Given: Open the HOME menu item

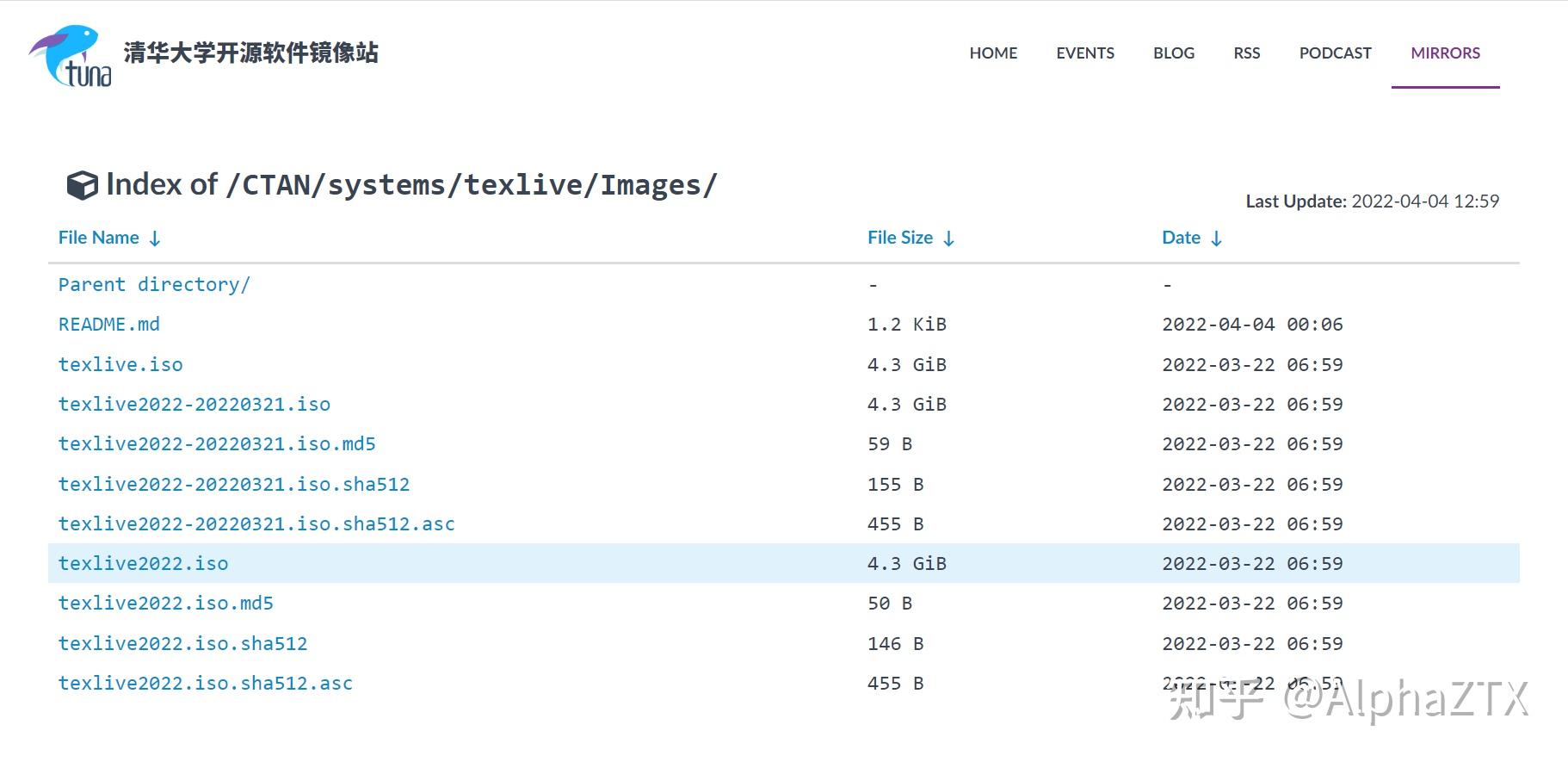Looking at the screenshot, I should click(993, 53).
